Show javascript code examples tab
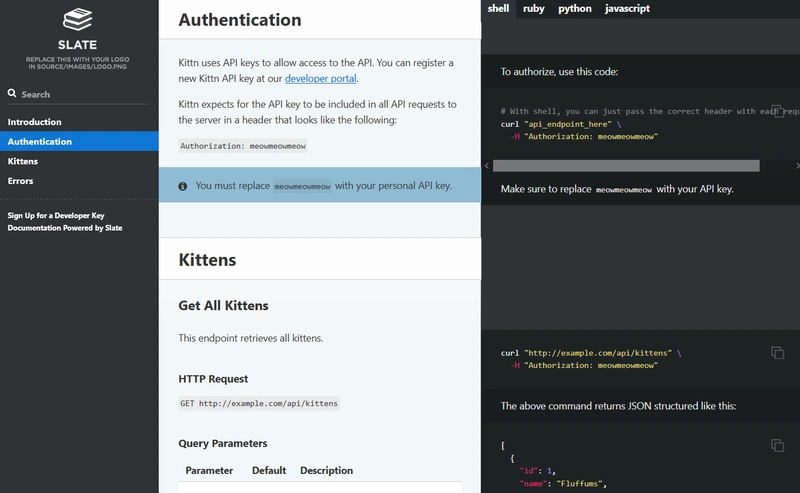800x493 pixels. [x=627, y=8]
